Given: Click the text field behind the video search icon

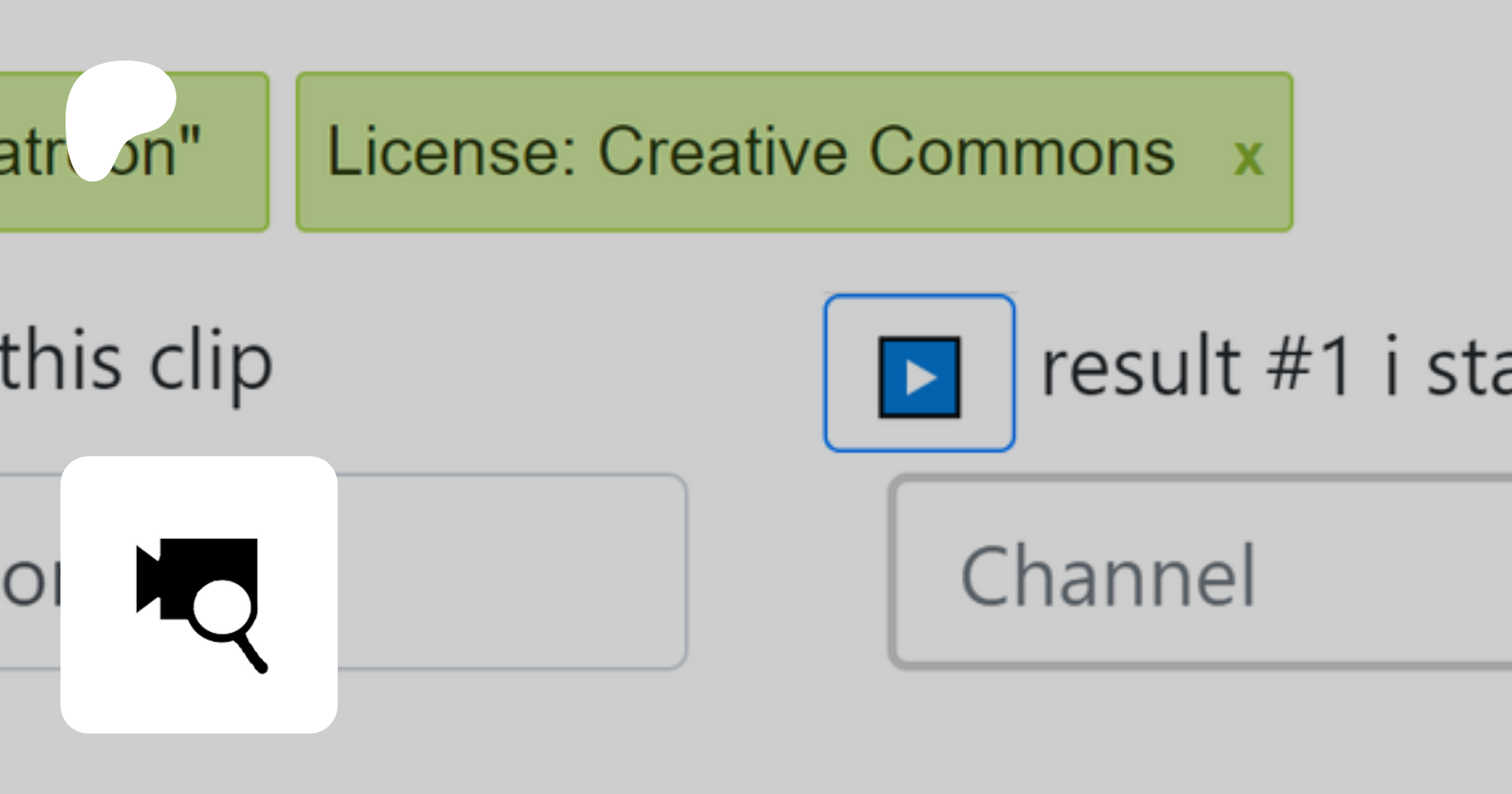Looking at the screenshot, I should (x=512, y=573).
